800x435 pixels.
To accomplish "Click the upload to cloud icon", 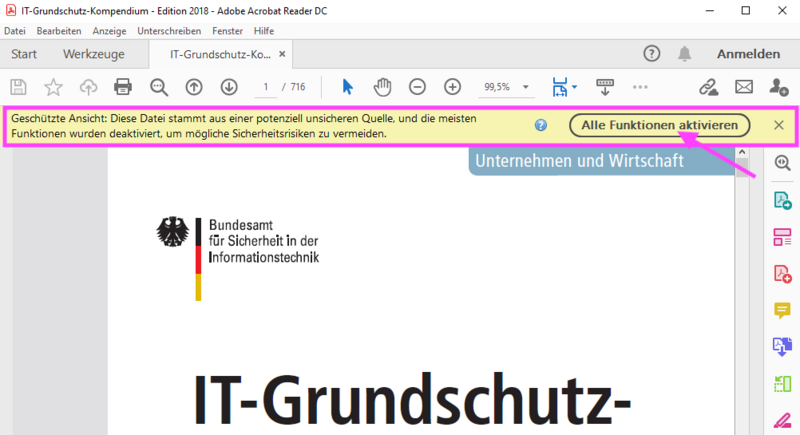I will (88, 87).
